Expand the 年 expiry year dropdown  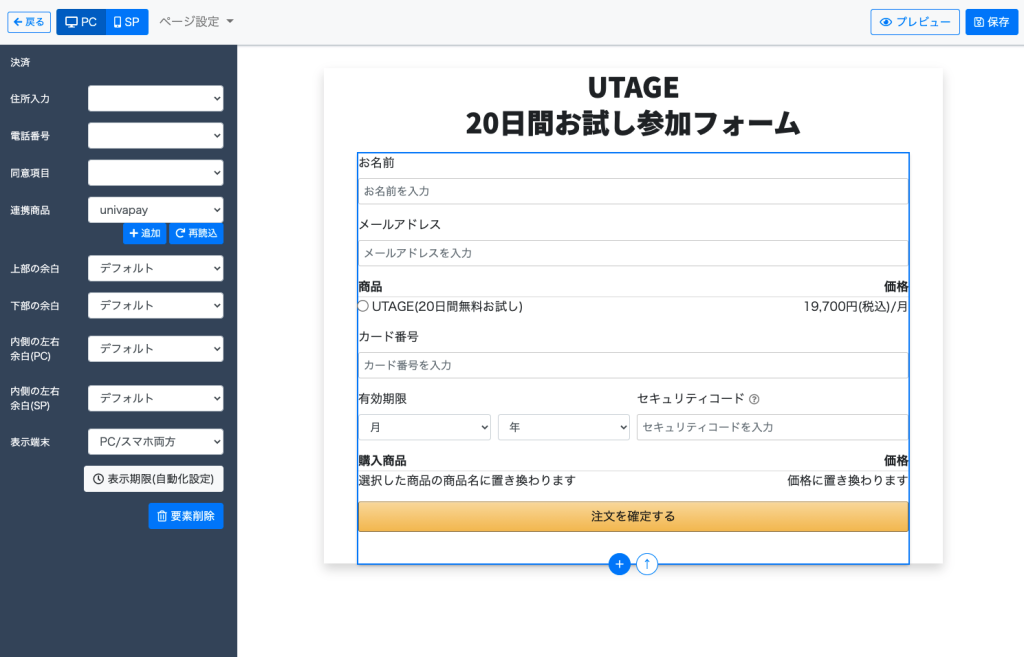point(563,427)
